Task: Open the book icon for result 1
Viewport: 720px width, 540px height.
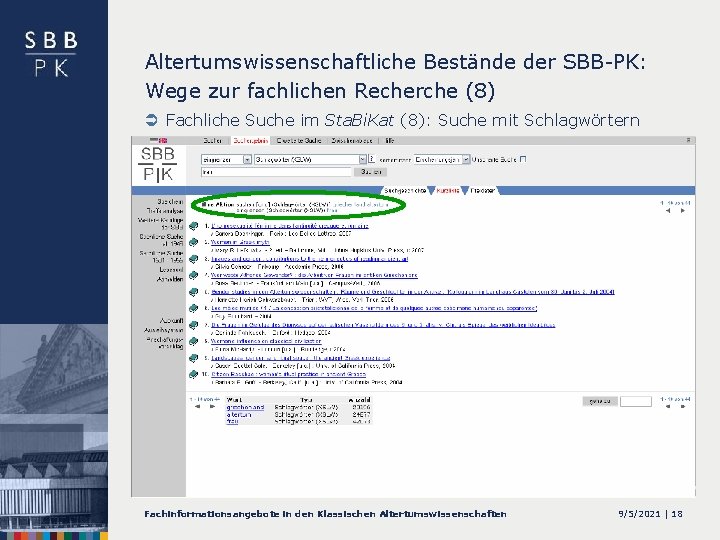Action: click(193, 226)
